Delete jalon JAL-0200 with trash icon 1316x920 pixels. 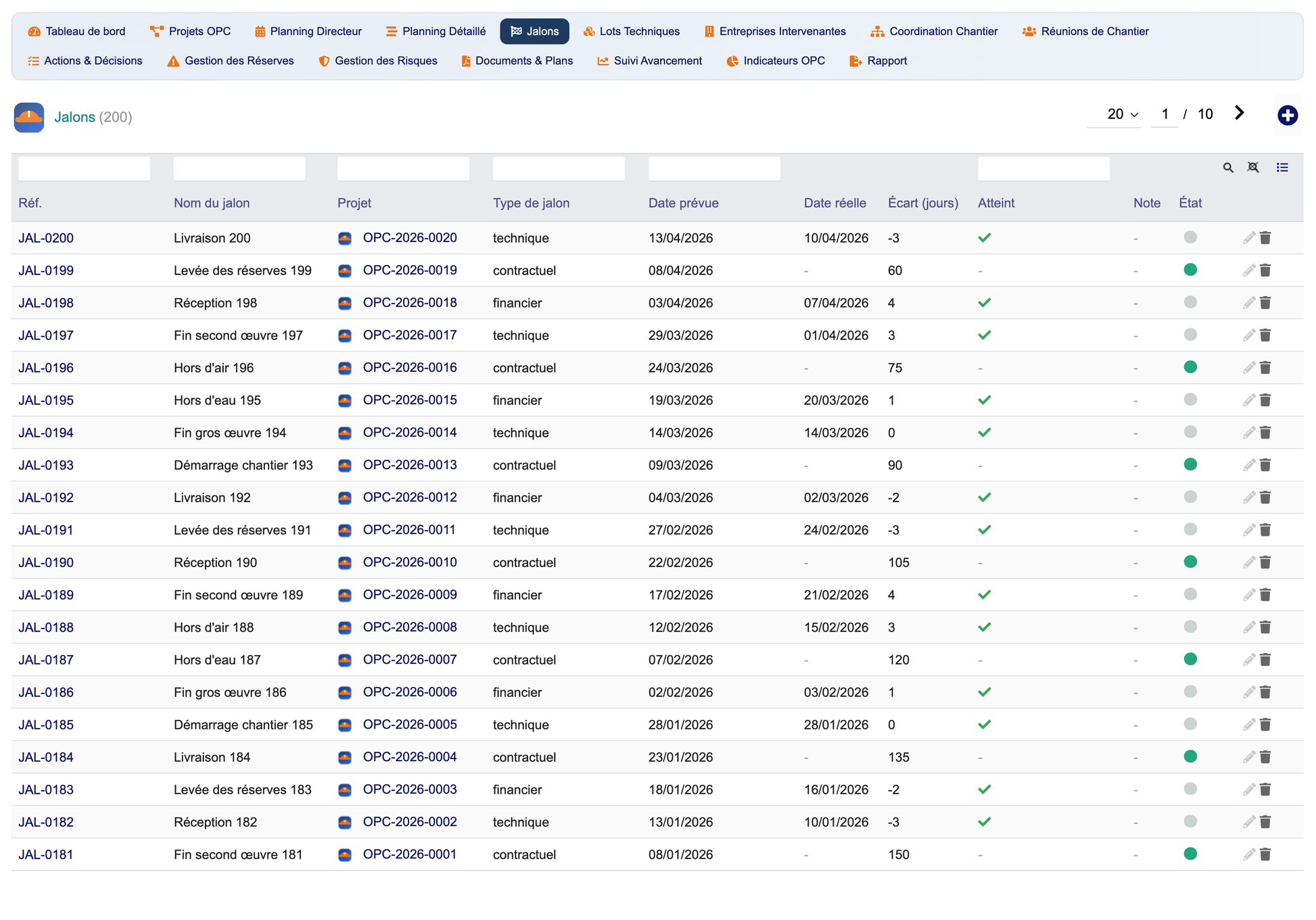[1265, 238]
